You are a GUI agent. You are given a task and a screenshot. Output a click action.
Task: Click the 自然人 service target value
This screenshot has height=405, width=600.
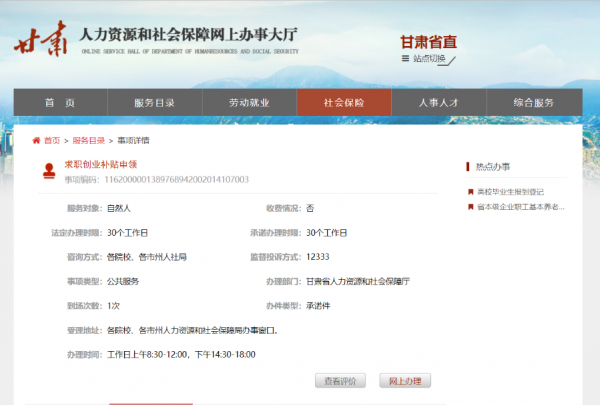119,208
